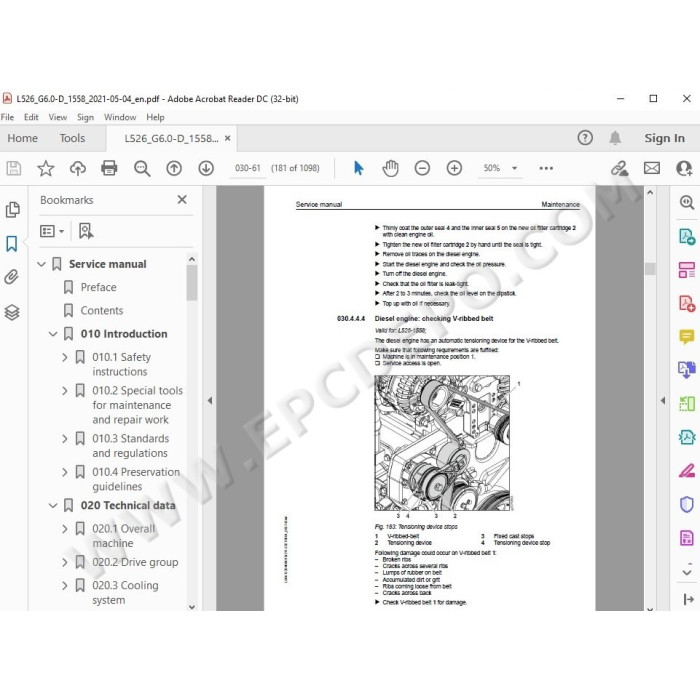Collapse left navigation pane arrow

coord(210,400)
